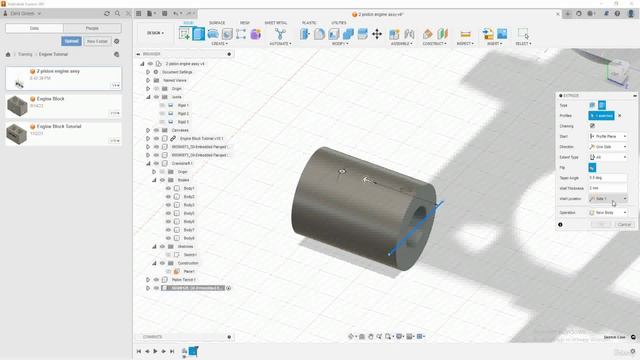This screenshot has width=640, height=360.
Task: Click the Orbit navigation icon
Action: tap(351, 336)
